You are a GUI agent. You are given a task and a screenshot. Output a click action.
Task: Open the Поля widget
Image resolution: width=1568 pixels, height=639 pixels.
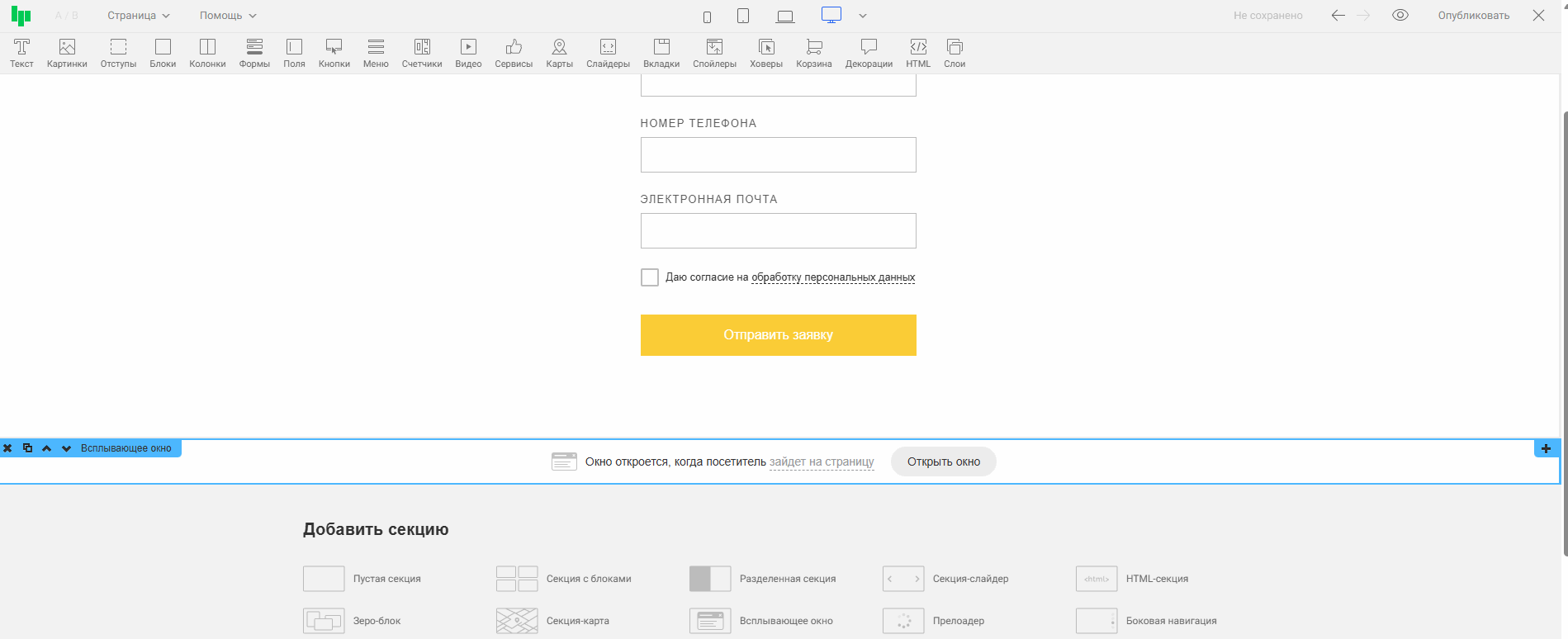coord(294,53)
